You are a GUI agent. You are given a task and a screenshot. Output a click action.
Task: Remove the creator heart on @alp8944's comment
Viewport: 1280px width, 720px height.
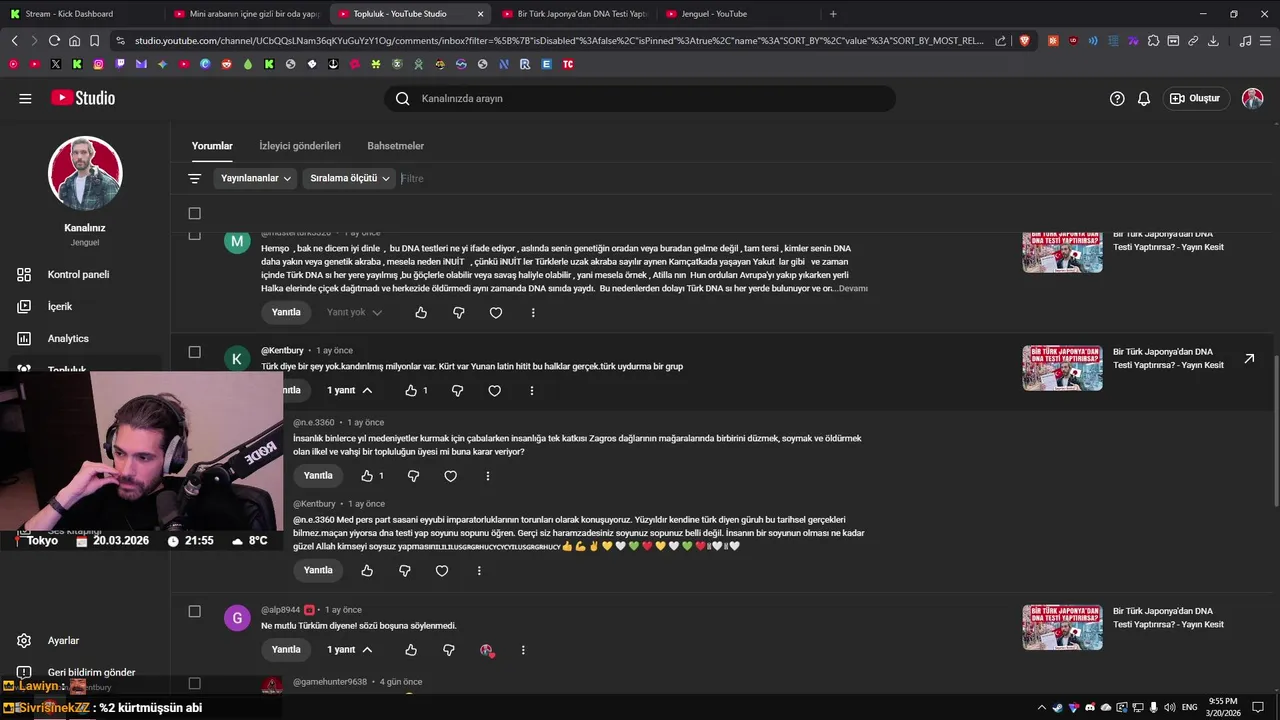click(486, 650)
